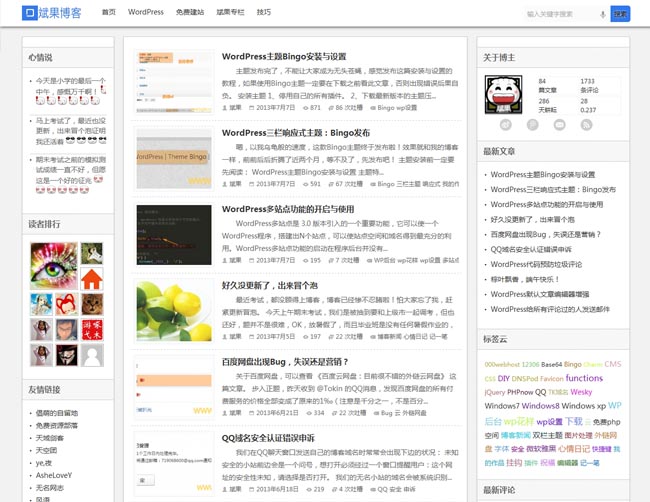This screenshot has width=650, height=502.
Task: Select the PHPnow tag in the tag cloud
Action: pos(520,392)
